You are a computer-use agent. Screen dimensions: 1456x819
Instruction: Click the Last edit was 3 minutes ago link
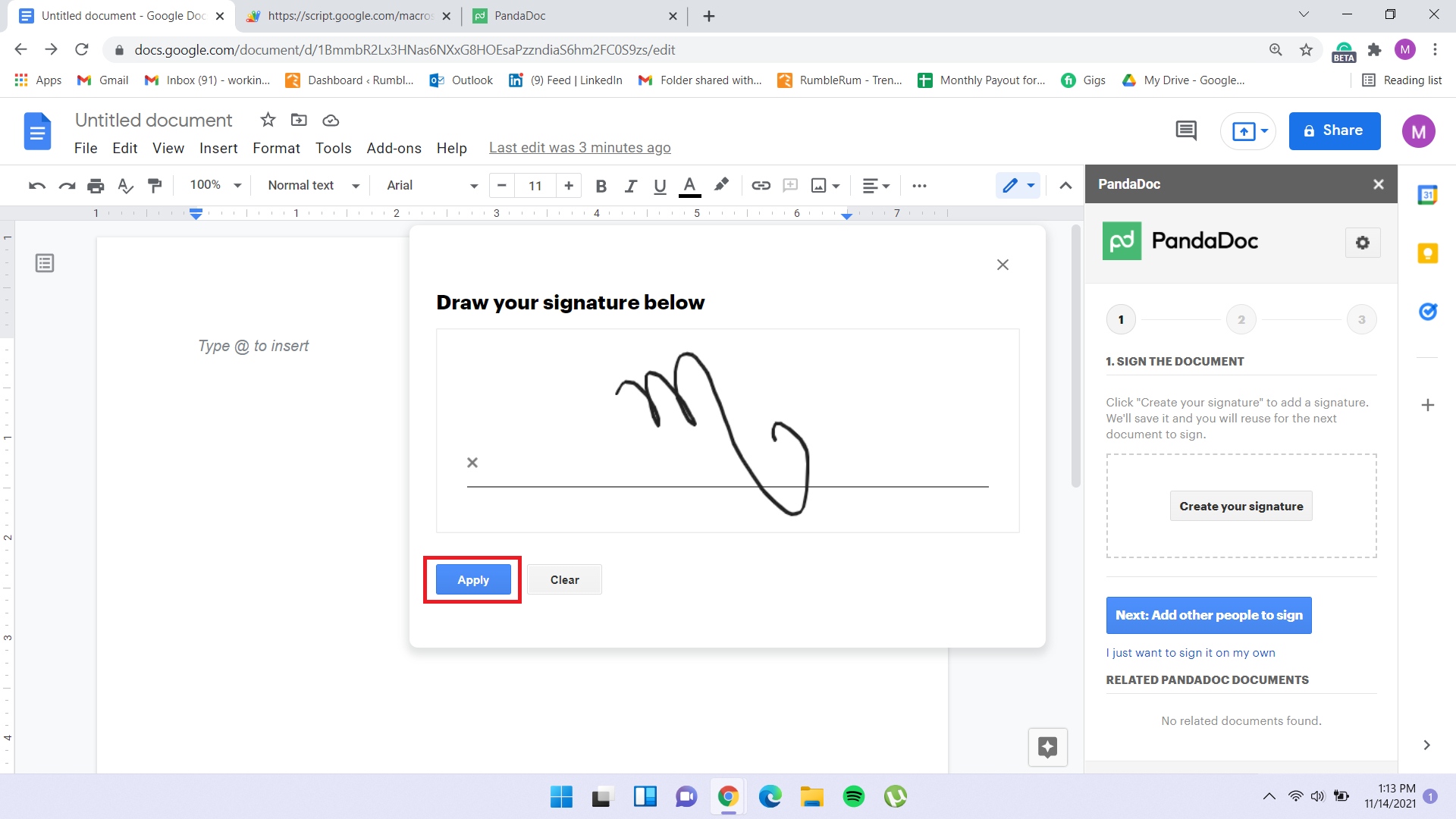tap(579, 148)
